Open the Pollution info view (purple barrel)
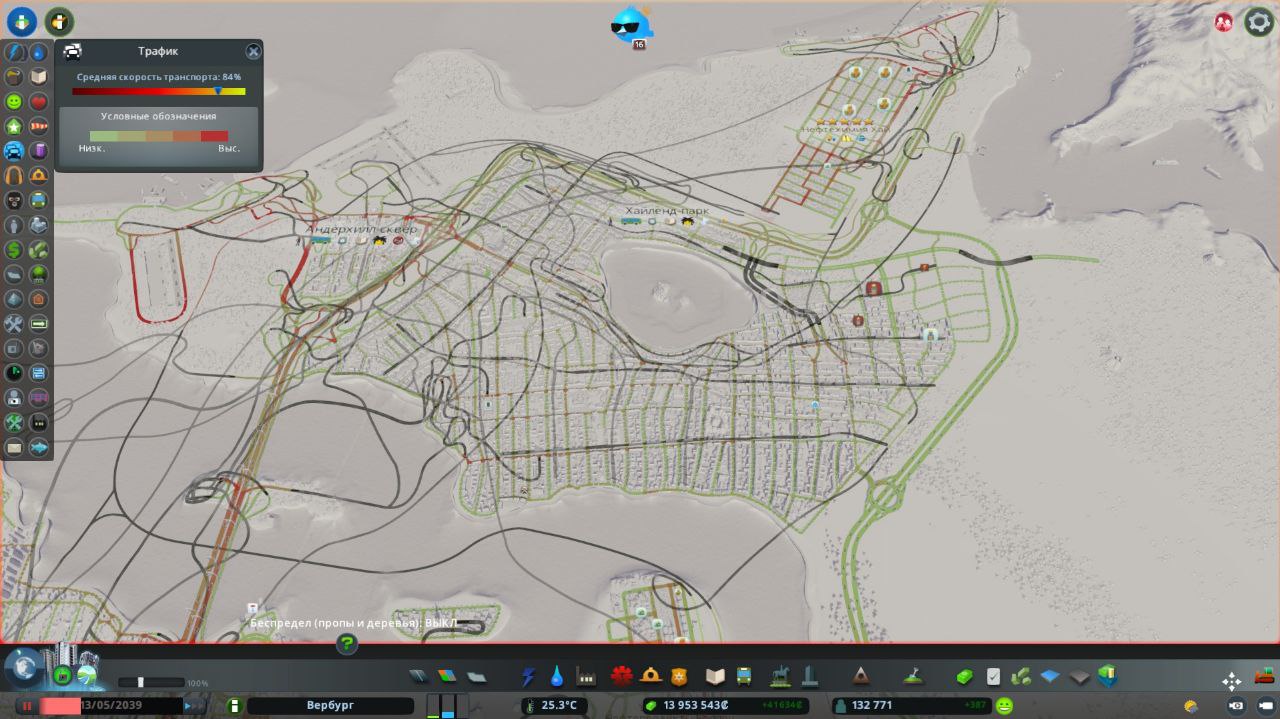1280x719 pixels. pos(38,151)
